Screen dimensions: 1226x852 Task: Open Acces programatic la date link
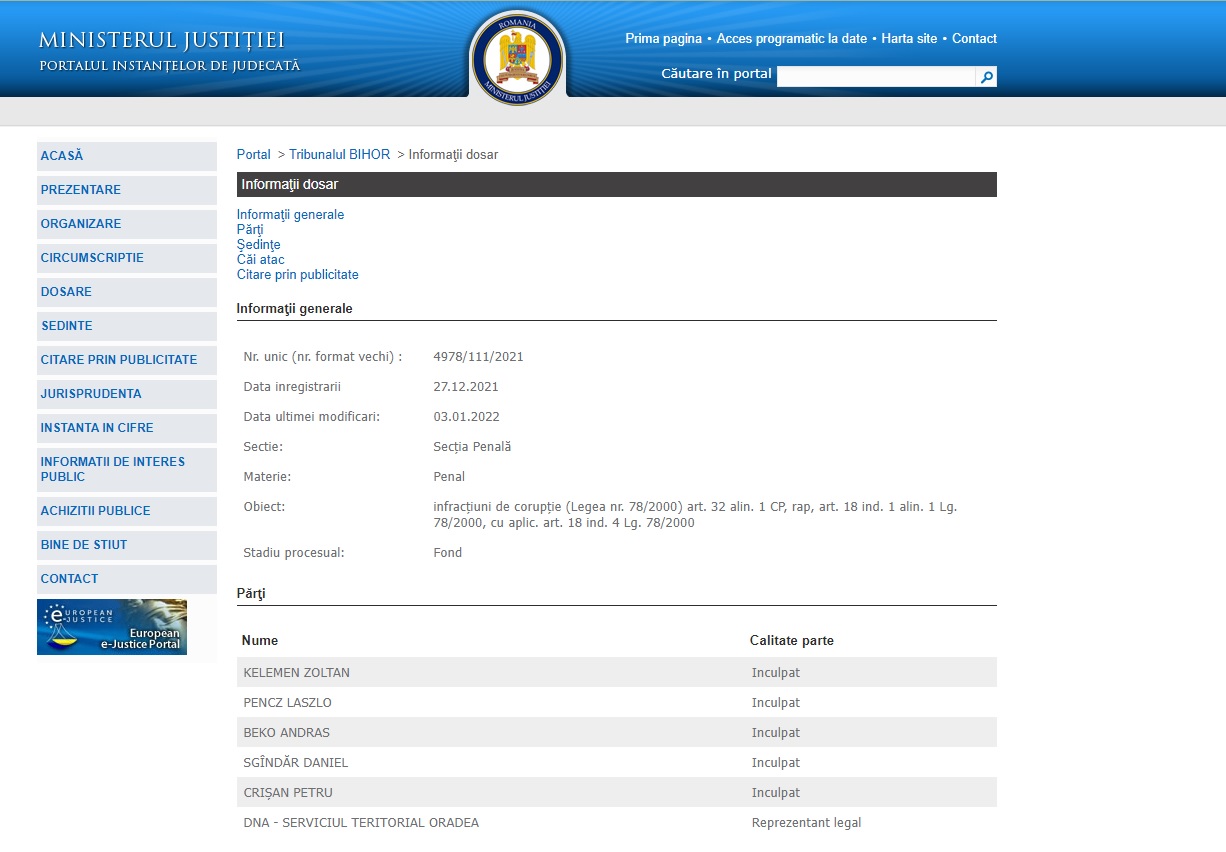click(792, 39)
